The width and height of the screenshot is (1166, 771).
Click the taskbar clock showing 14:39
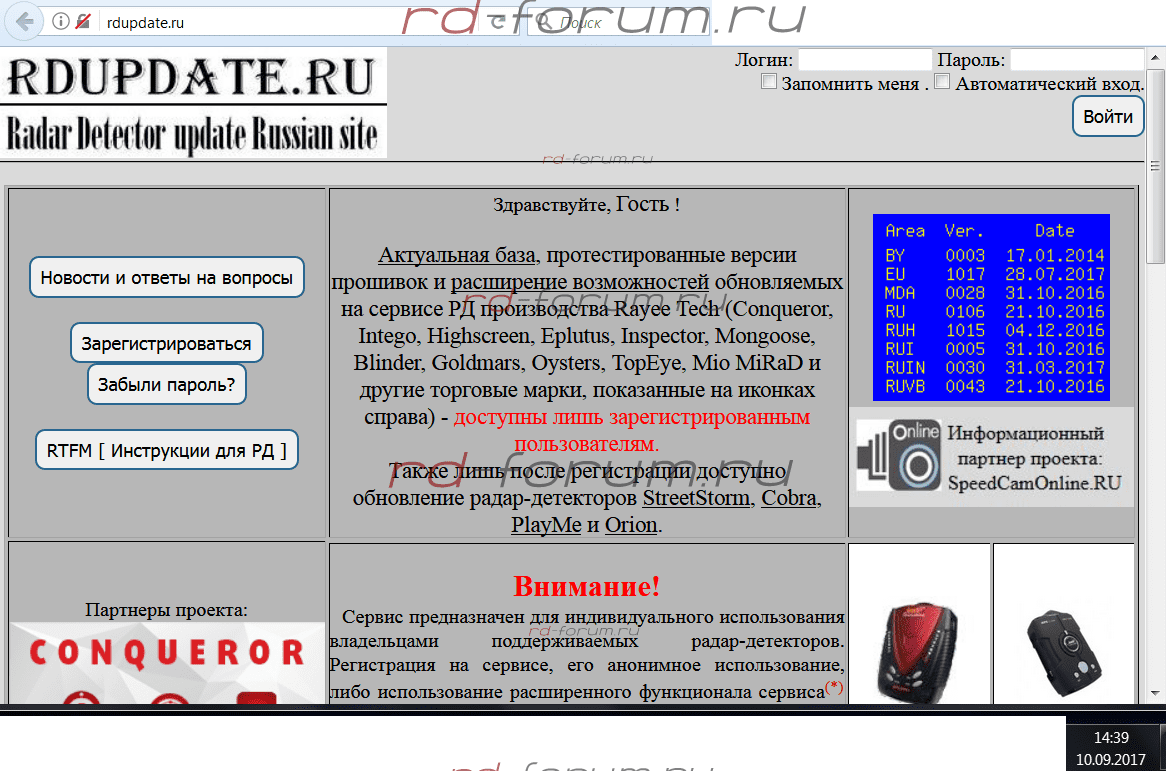[1111, 748]
